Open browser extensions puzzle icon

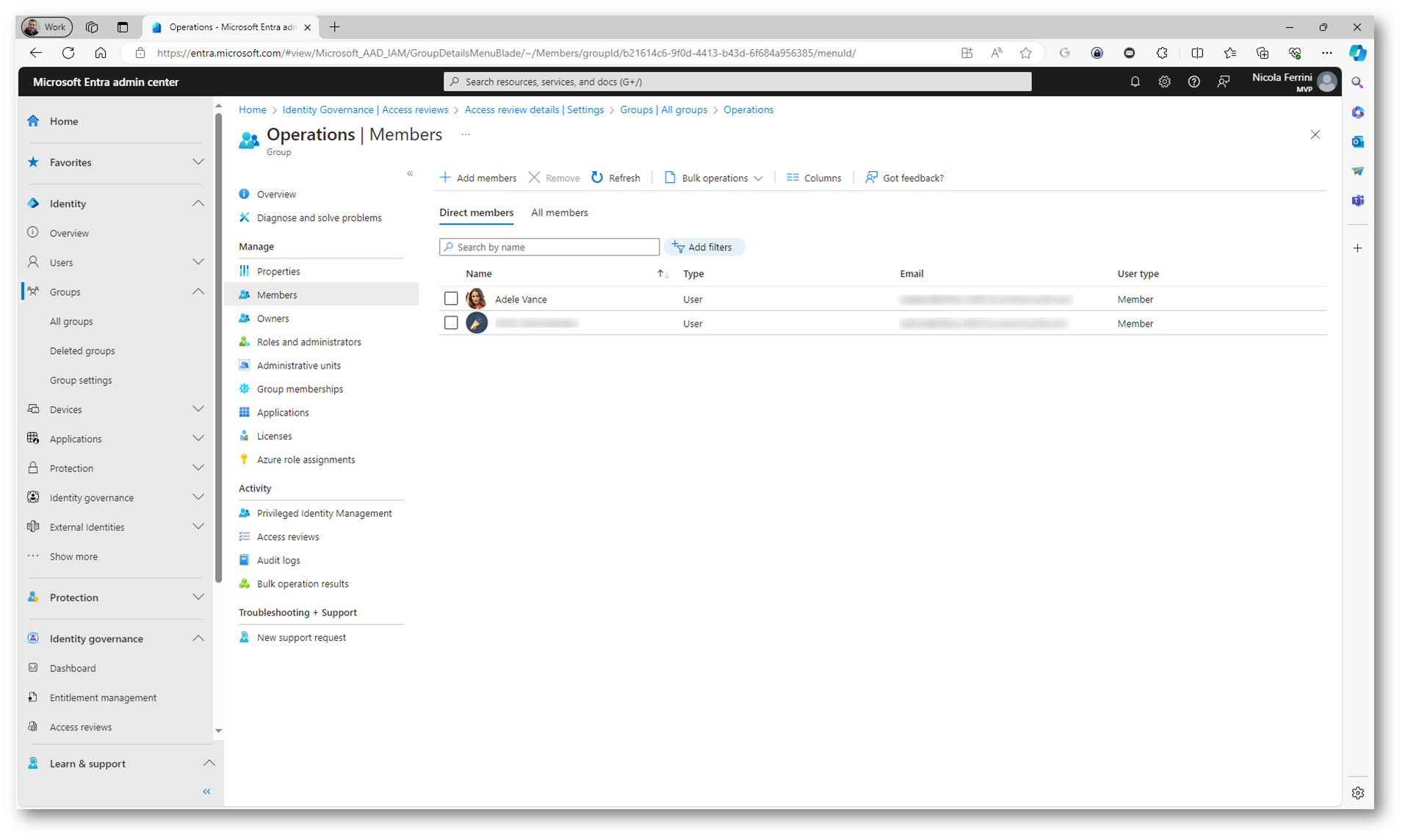pos(1161,53)
